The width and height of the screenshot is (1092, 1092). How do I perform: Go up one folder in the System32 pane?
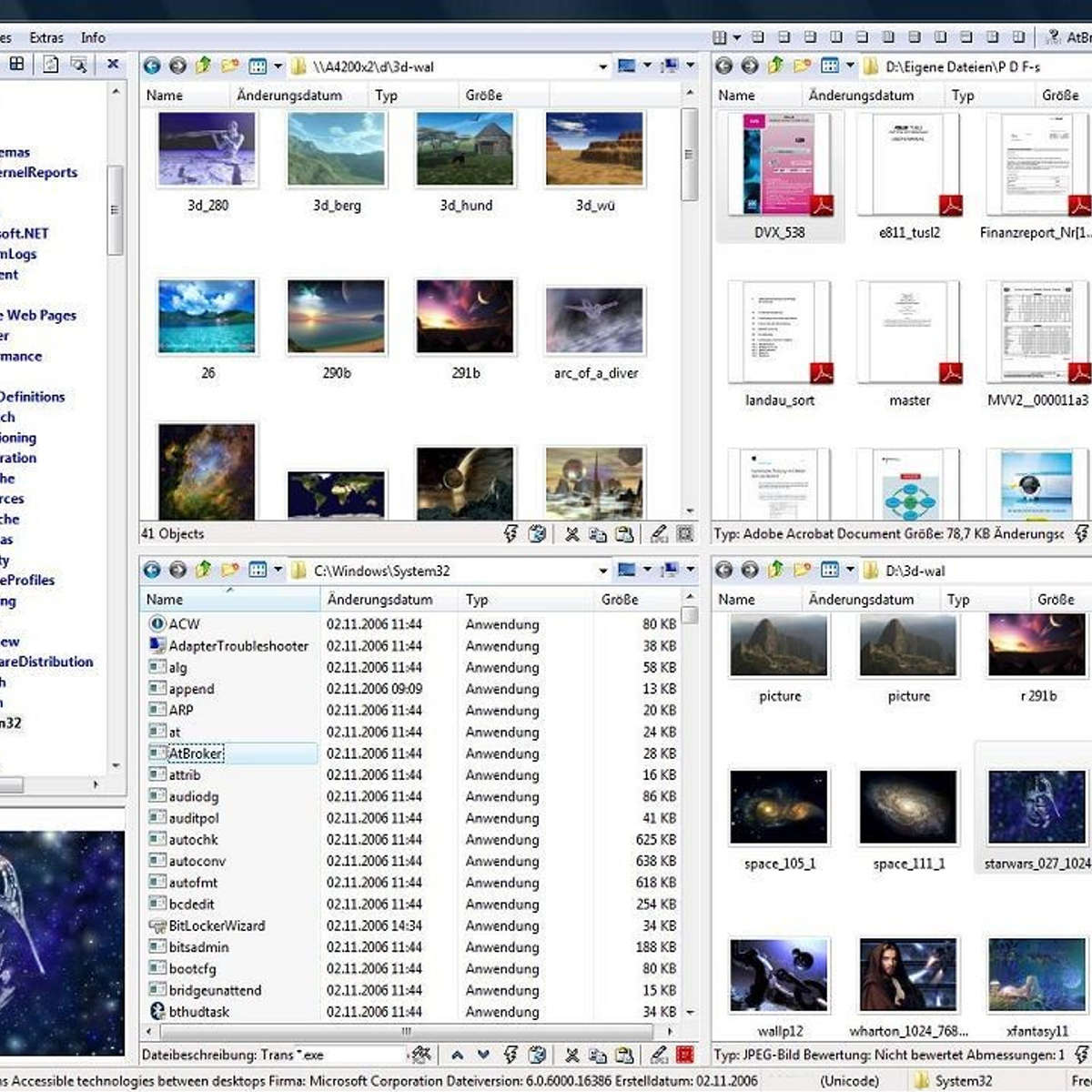click(204, 570)
